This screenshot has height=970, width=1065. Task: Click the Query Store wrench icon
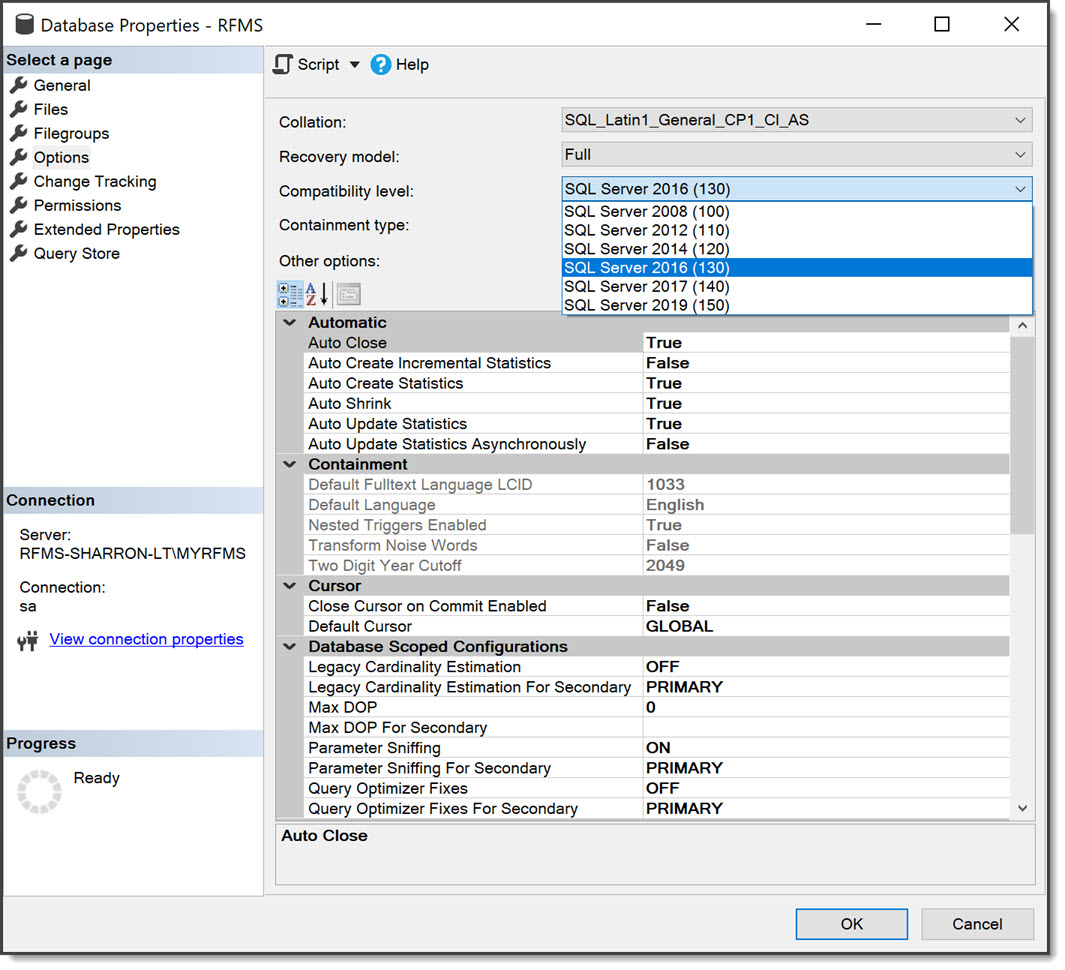tap(19, 253)
